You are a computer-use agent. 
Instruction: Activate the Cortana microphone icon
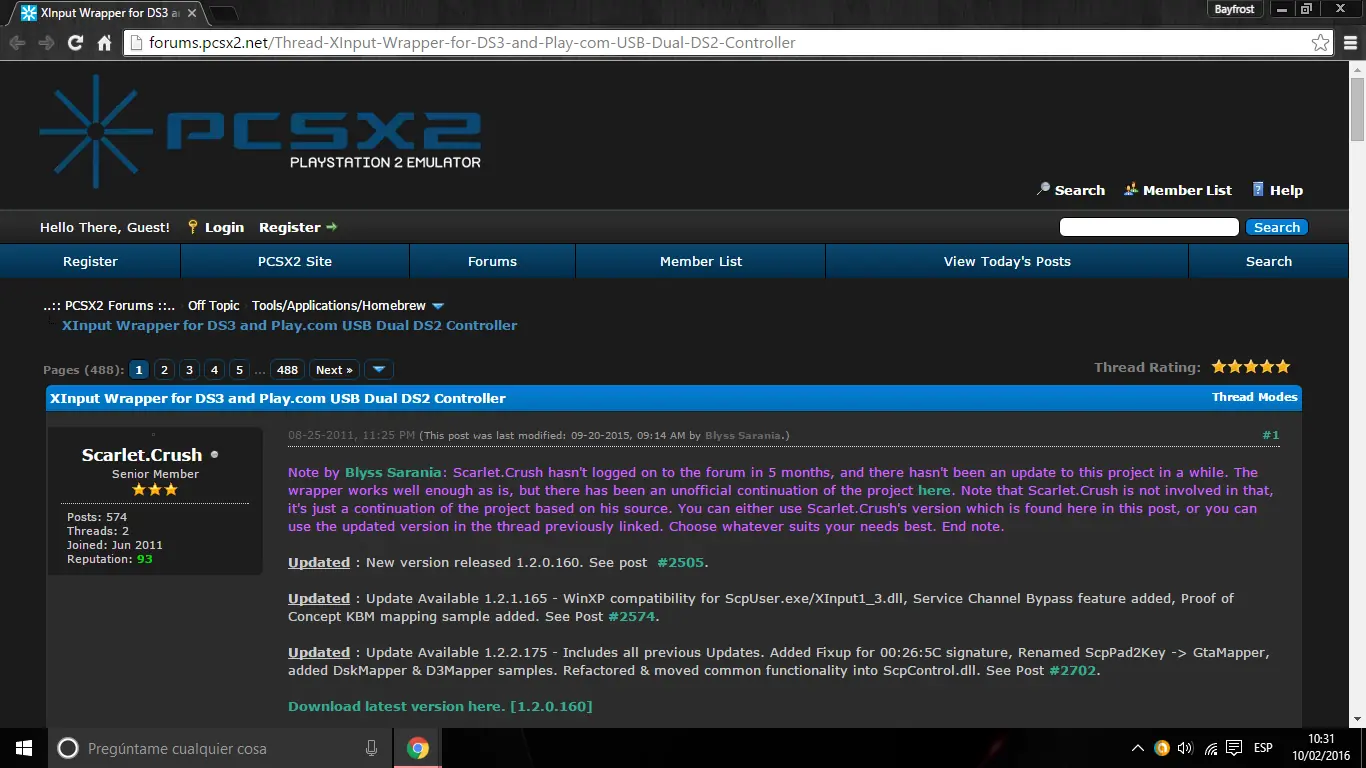click(371, 748)
